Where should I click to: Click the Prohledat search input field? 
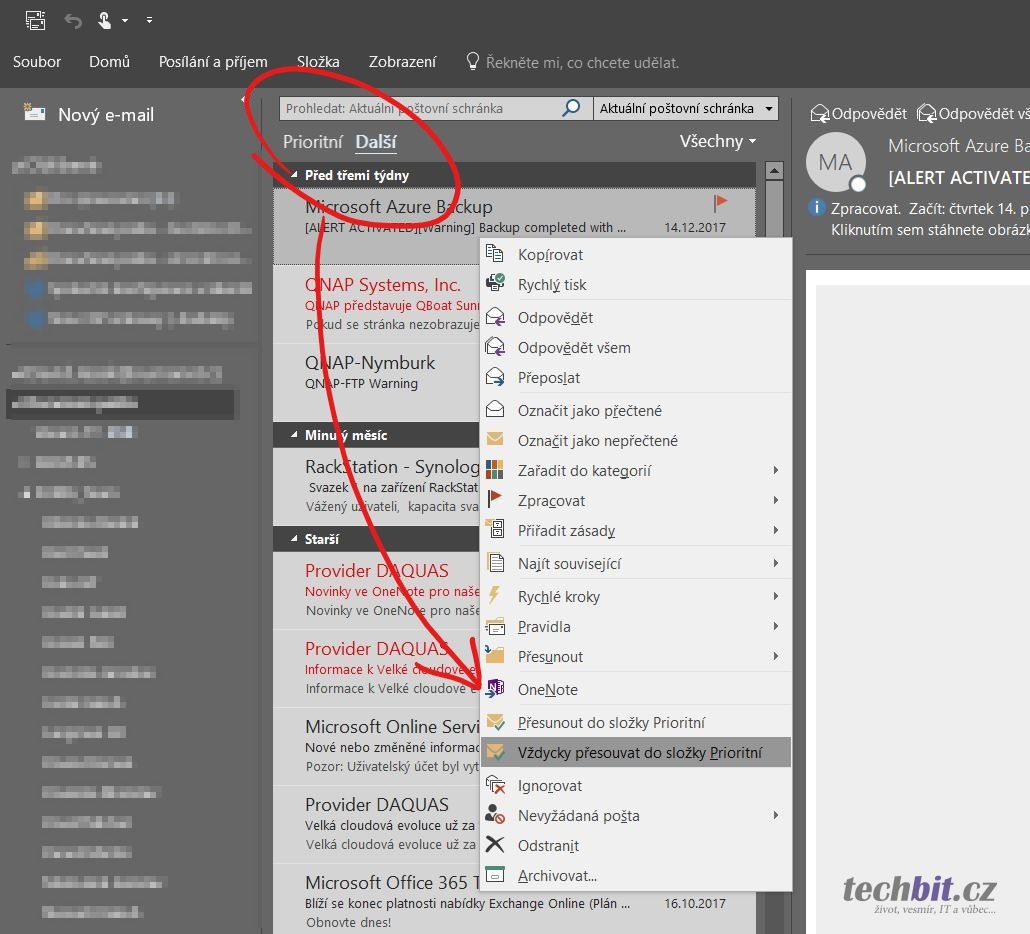[x=420, y=108]
